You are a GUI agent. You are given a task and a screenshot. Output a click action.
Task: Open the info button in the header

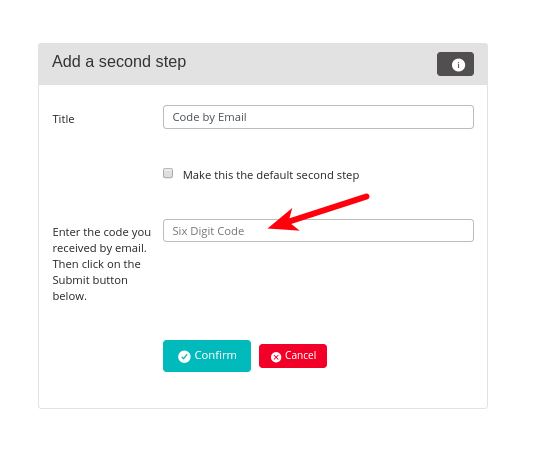[455, 64]
